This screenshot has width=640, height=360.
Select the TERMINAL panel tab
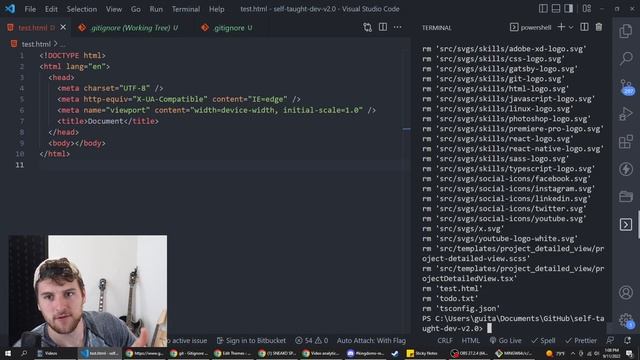click(436, 28)
